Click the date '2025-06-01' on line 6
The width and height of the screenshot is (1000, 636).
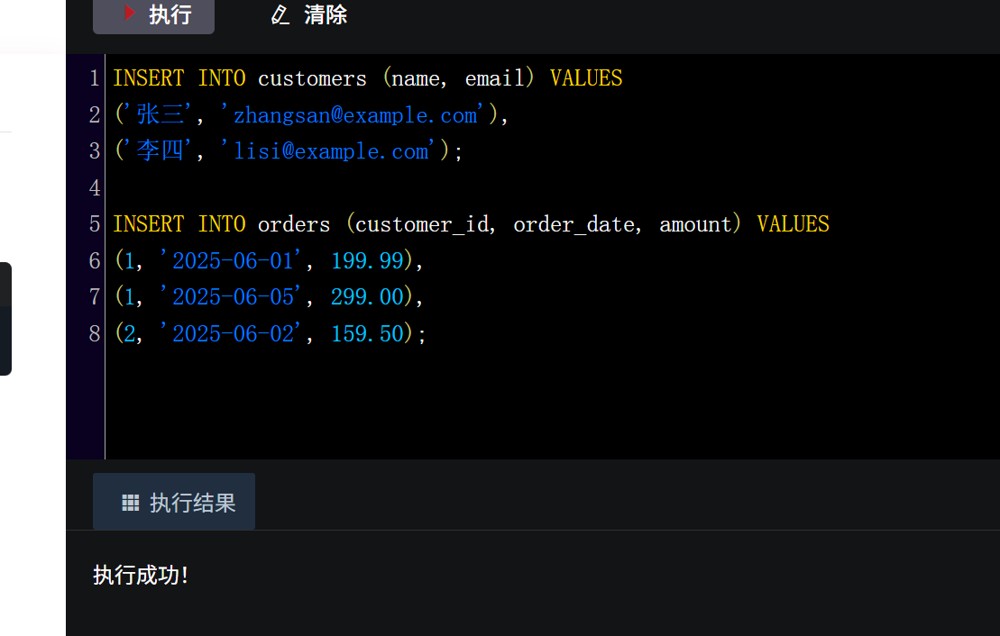tap(229, 260)
